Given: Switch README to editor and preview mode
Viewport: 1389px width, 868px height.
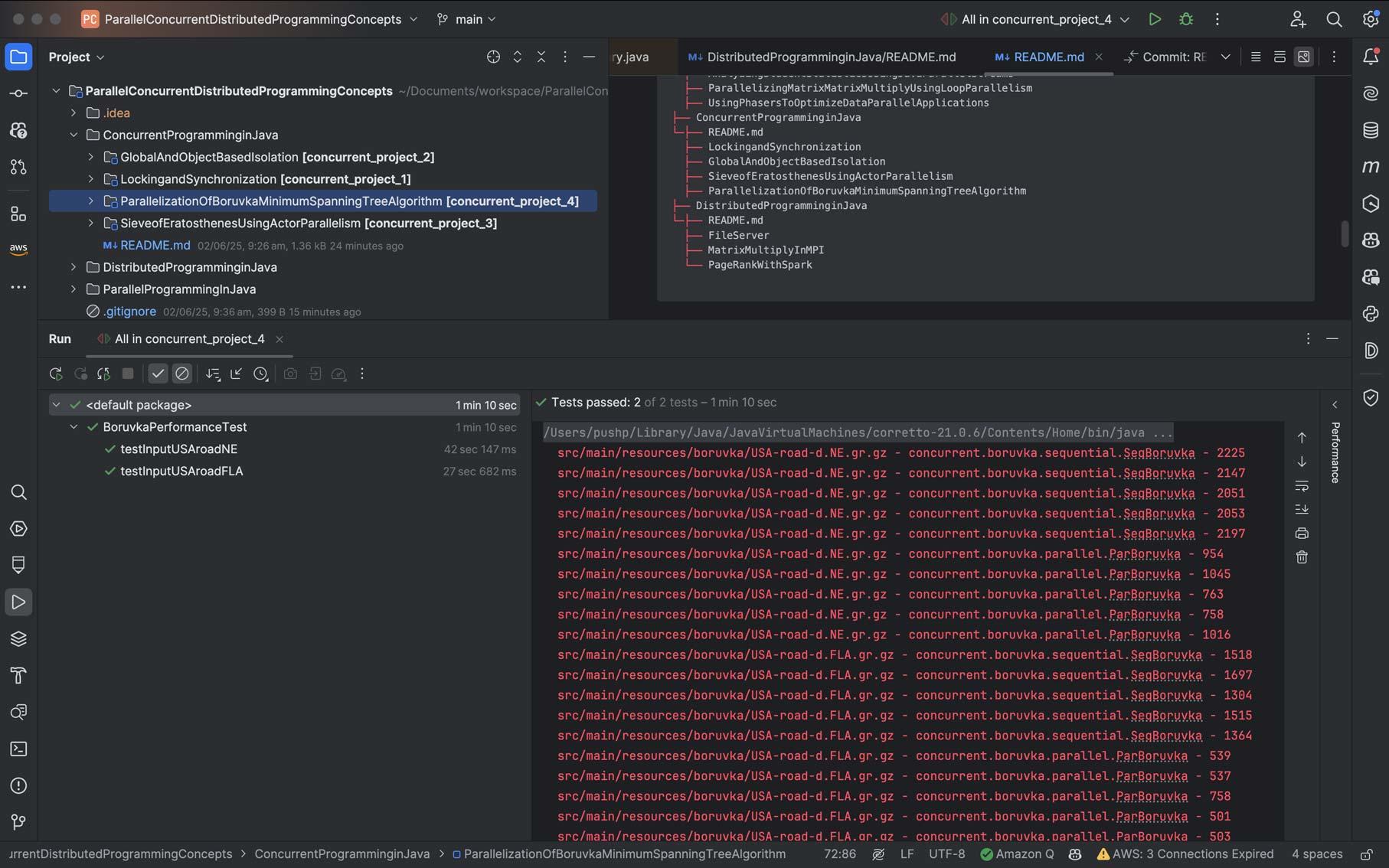Looking at the screenshot, I should click(x=1280, y=57).
